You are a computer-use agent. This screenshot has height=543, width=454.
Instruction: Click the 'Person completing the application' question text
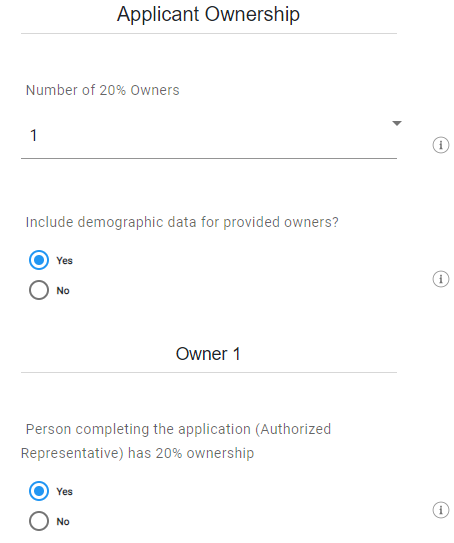(176, 441)
